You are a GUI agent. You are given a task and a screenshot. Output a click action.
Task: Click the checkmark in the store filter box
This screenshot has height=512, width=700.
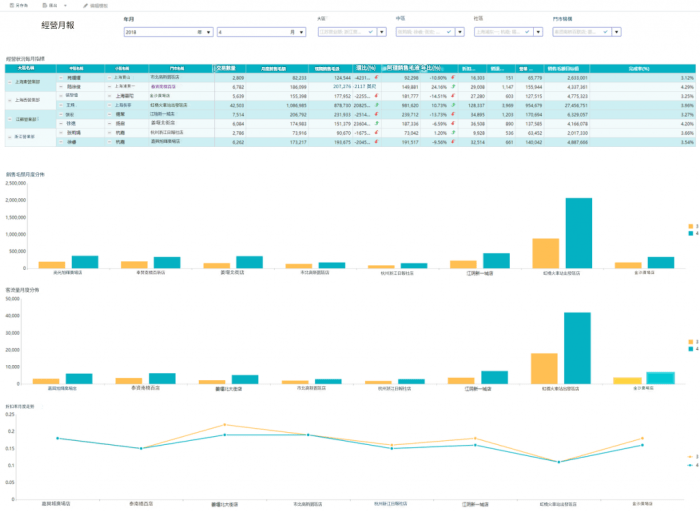[605, 32]
